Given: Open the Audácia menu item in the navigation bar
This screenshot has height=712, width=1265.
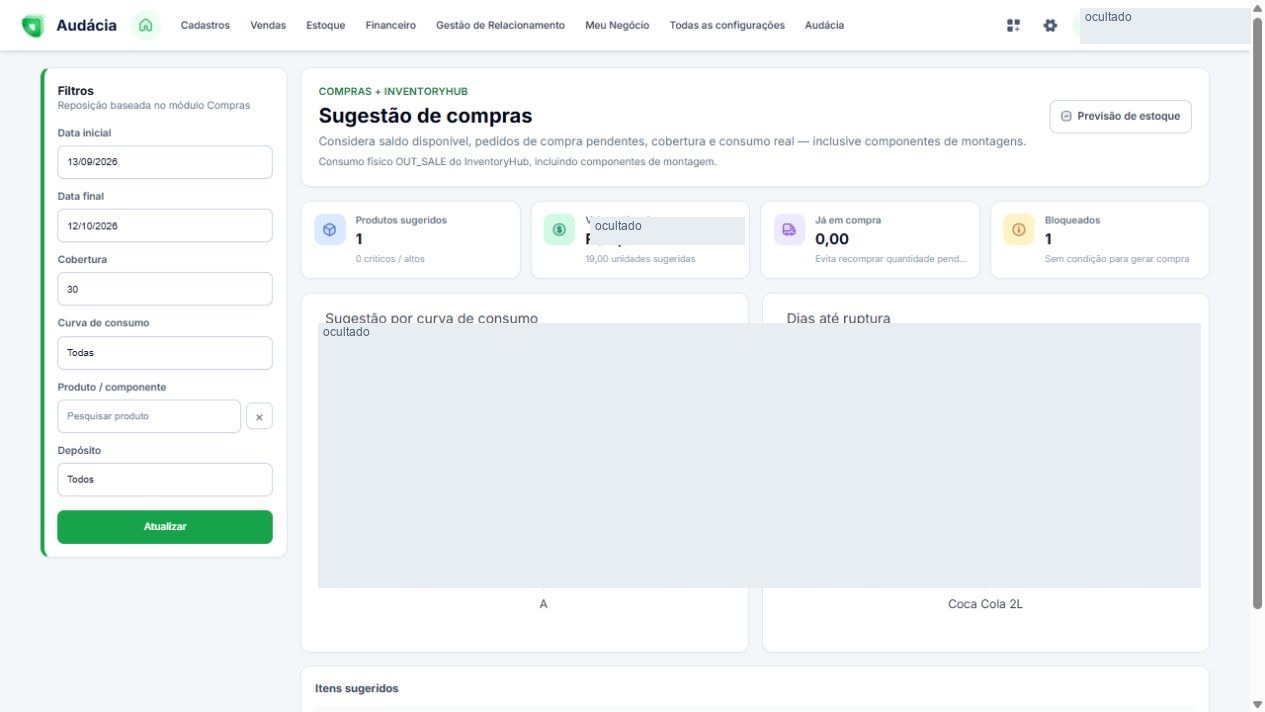Looking at the screenshot, I should coord(824,26).
